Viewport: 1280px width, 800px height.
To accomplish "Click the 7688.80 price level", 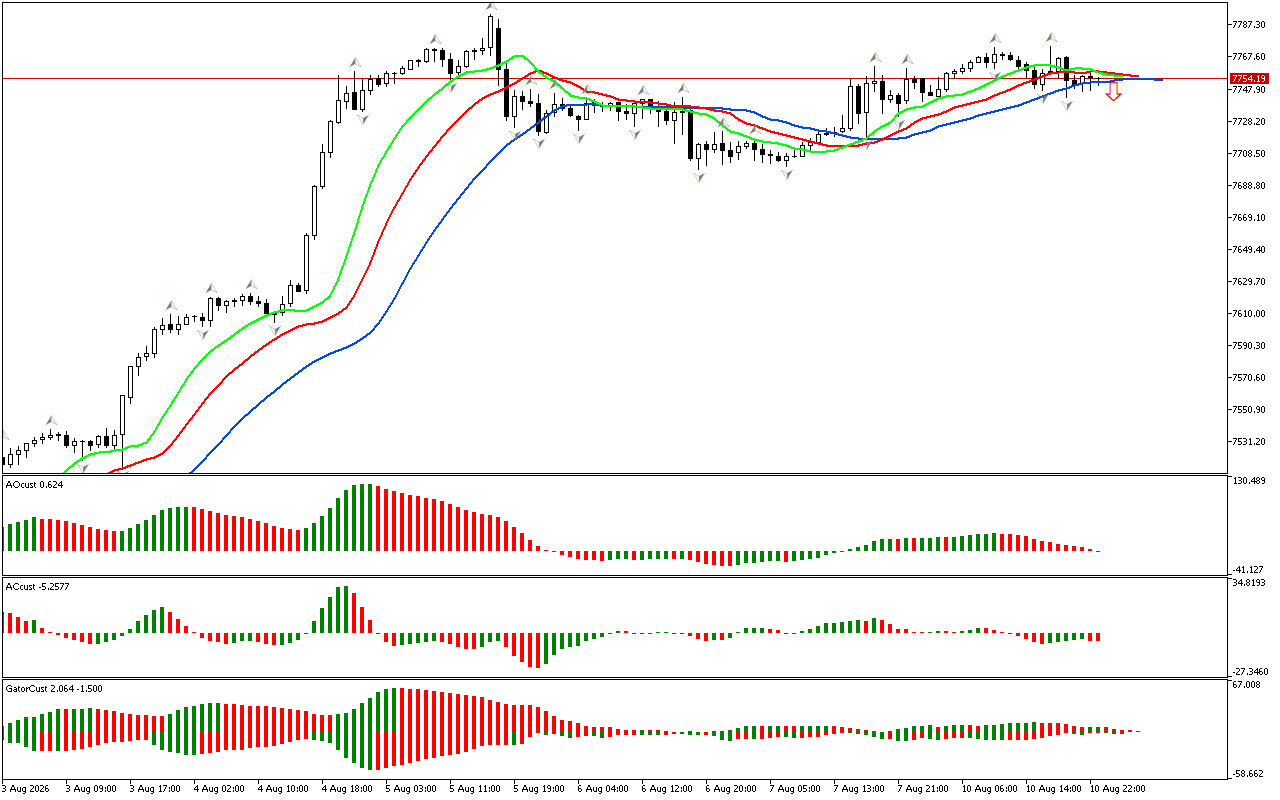I will pos(1247,185).
